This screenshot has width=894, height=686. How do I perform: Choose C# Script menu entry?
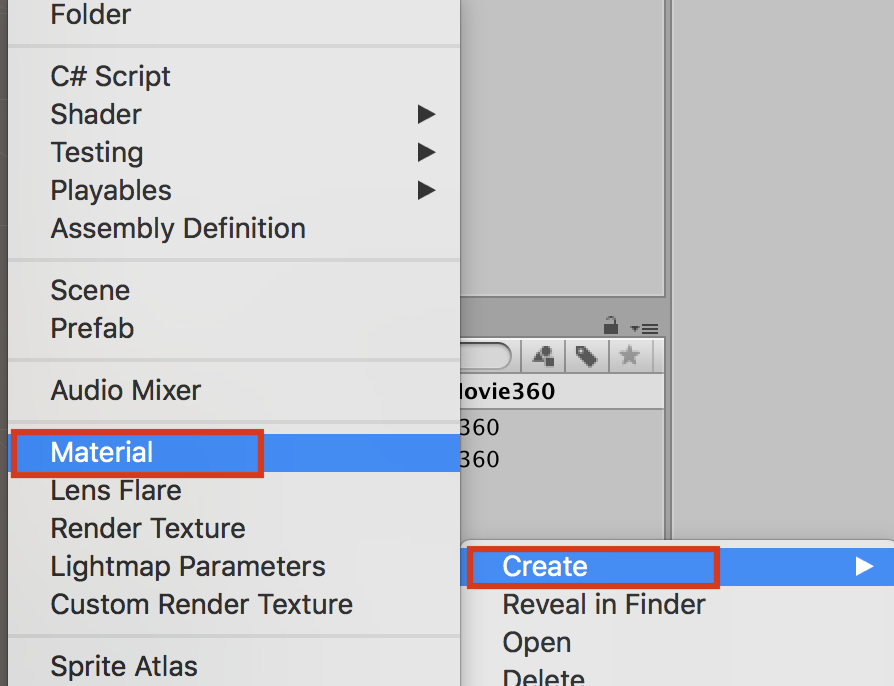tap(110, 77)
